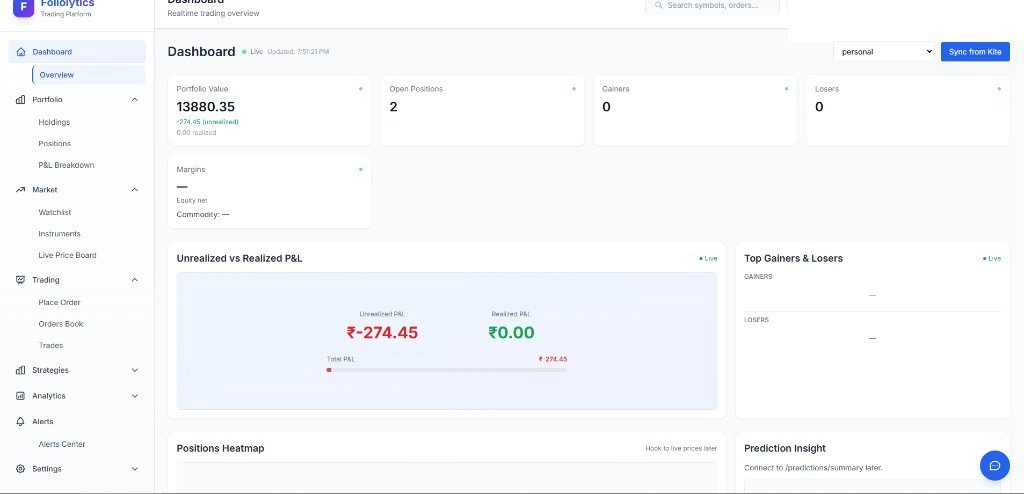Click the Live status indicator near Dashboard title
Viewport: 1024px width, 494px height.
click(x=253, y=52)
